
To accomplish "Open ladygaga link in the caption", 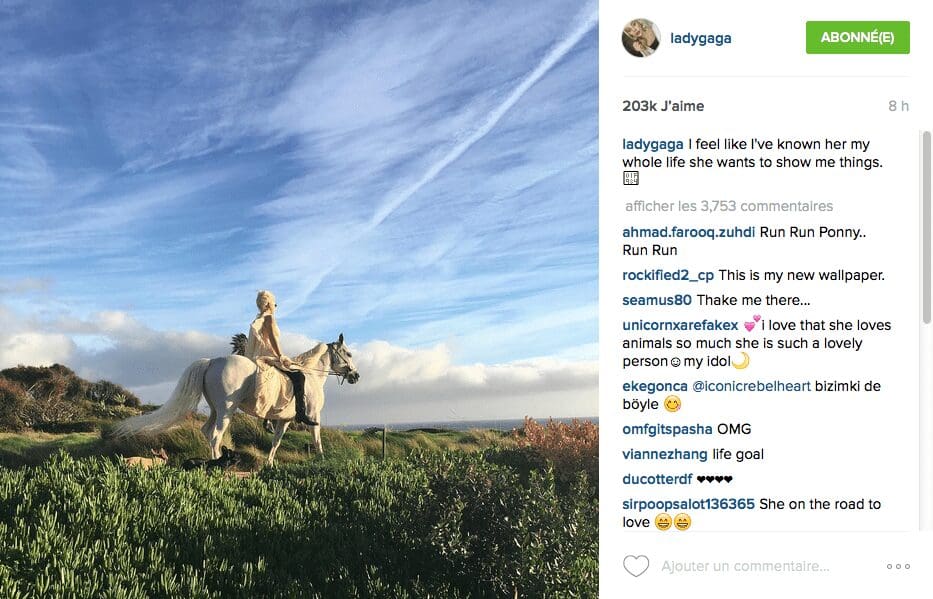I will click(x=653, y=145).
